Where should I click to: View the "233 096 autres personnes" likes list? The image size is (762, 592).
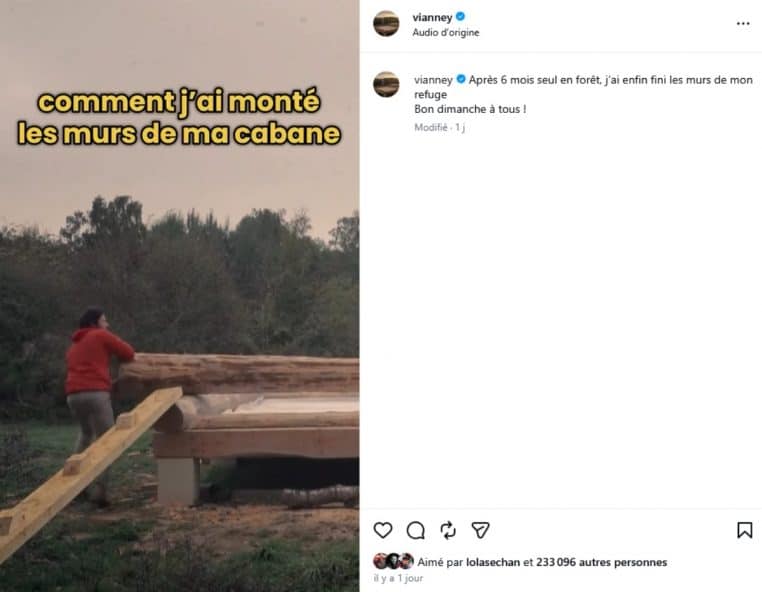602,562
